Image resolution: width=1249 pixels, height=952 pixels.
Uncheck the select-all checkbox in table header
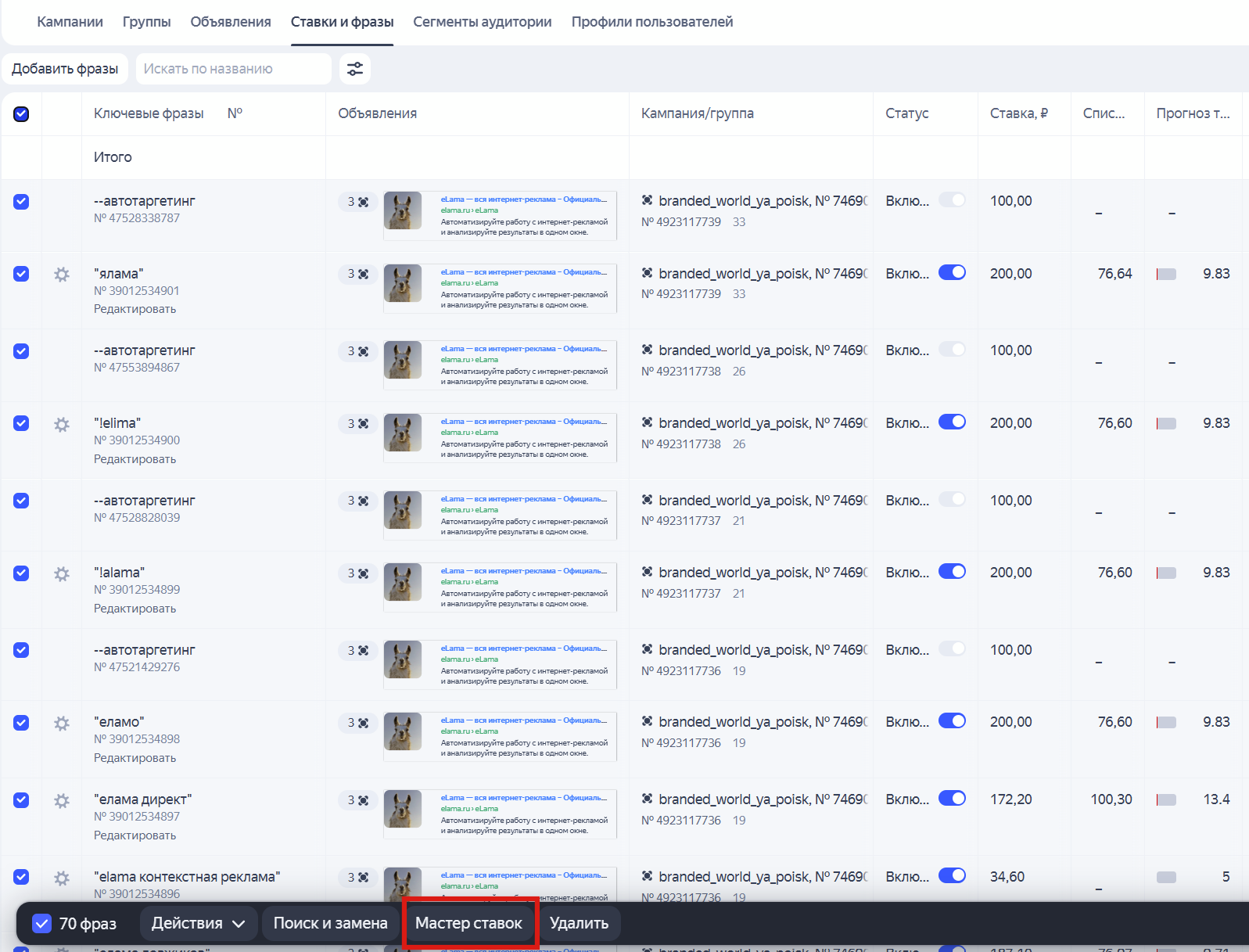pos(21,114)
